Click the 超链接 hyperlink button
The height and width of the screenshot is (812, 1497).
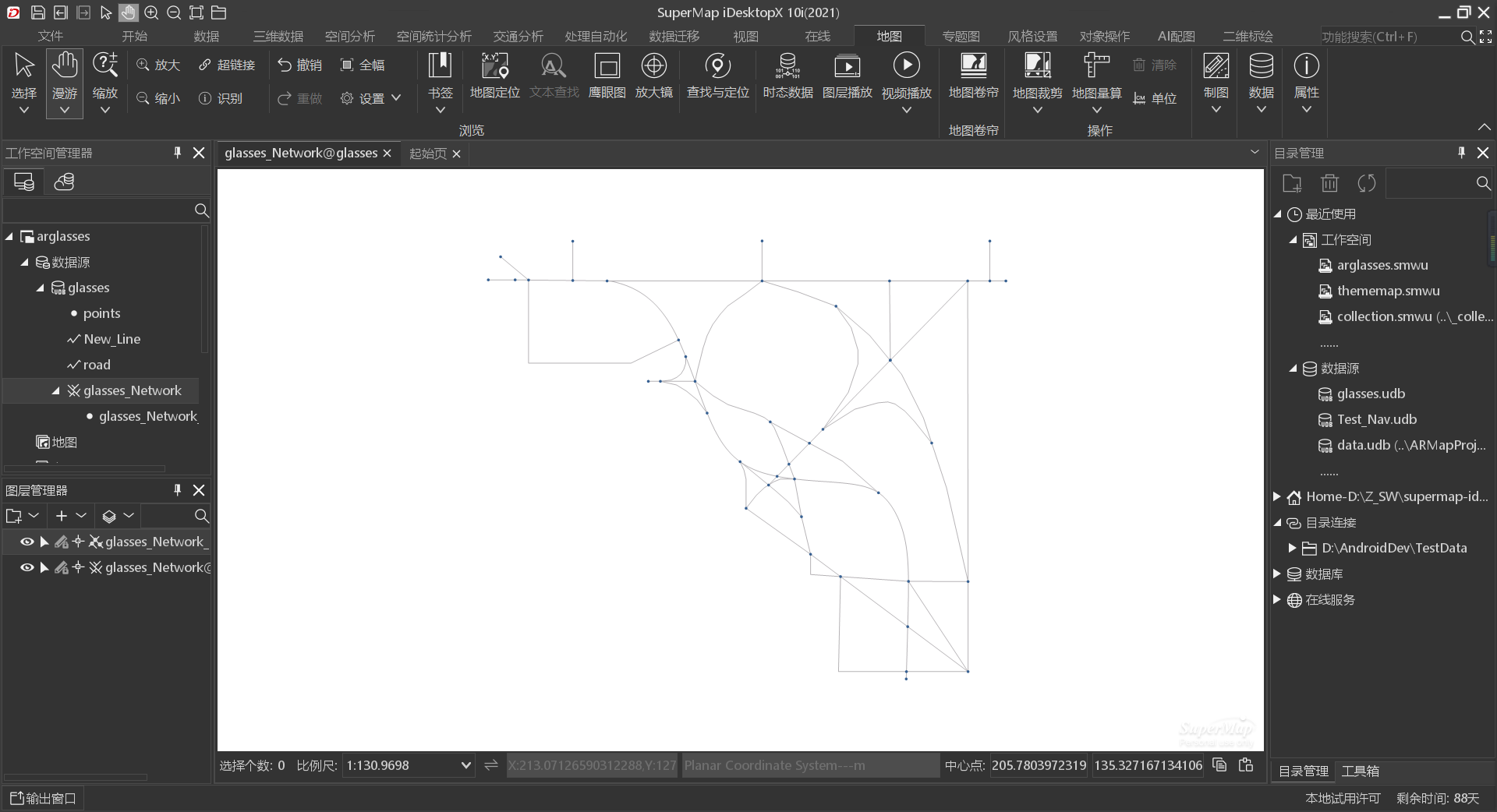pyautogui.click(x=227, y=65)
